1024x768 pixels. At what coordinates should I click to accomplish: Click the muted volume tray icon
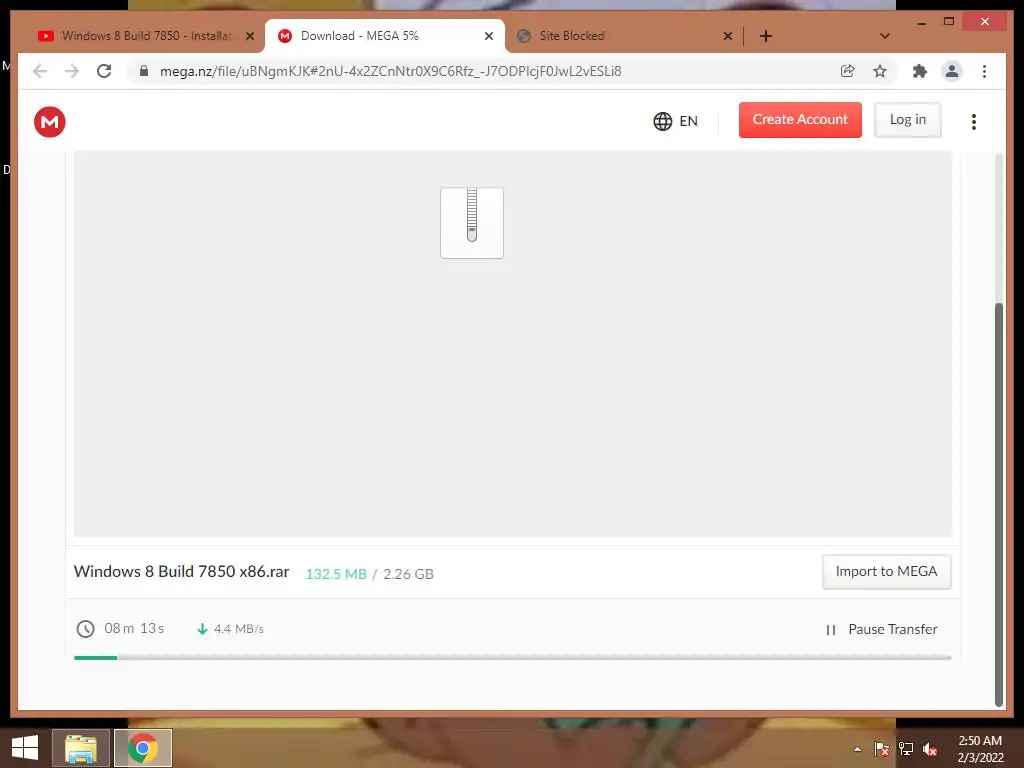(930, 749)
